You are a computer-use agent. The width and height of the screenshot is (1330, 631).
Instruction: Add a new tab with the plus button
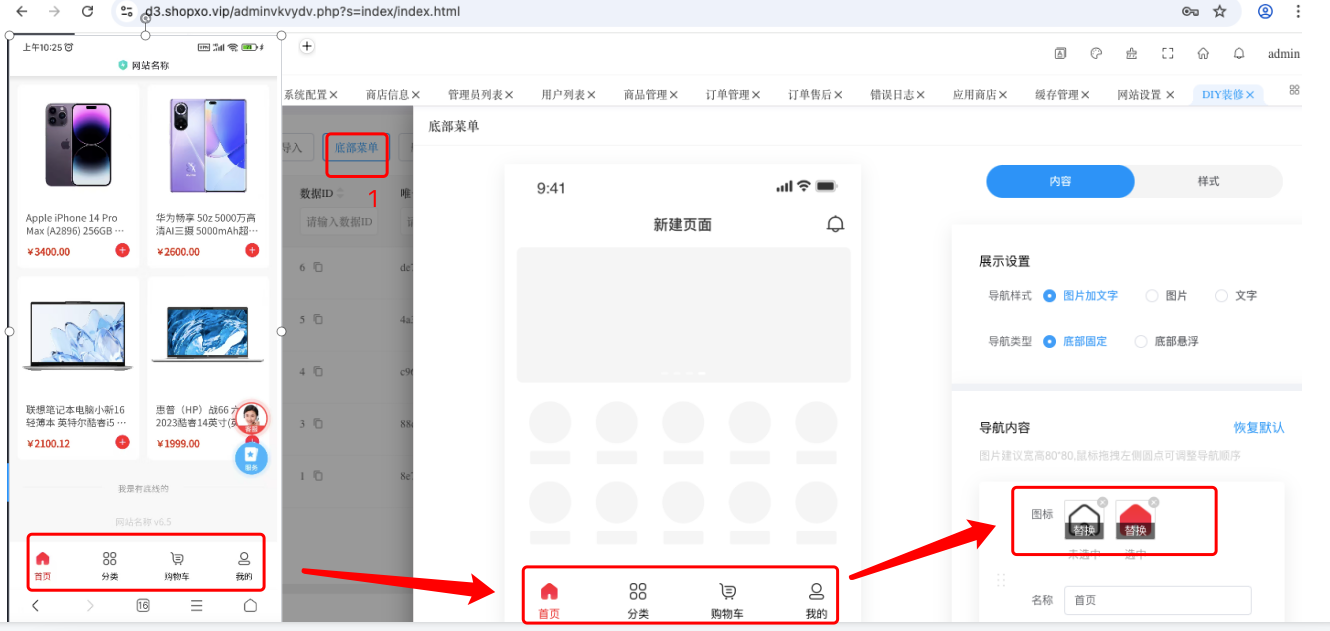[307, 46]
